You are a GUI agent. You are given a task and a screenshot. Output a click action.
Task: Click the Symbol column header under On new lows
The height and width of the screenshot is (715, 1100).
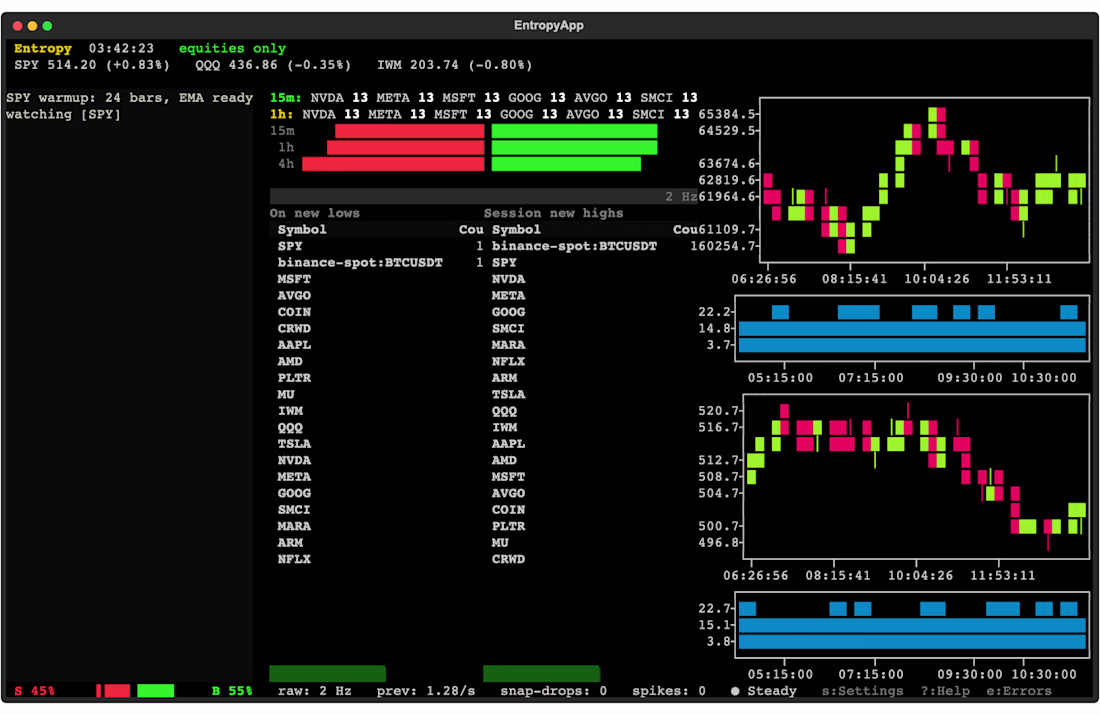pos(302,229)
